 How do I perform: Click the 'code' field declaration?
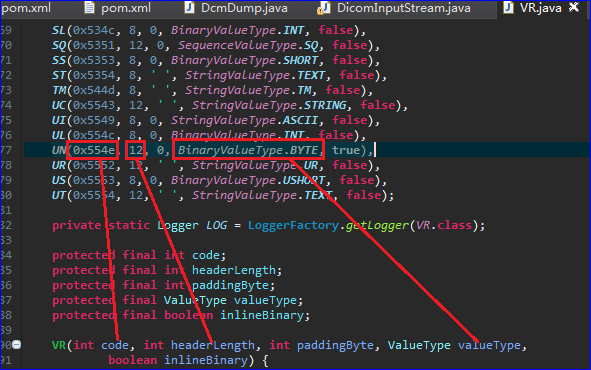[x=205, y=255]
